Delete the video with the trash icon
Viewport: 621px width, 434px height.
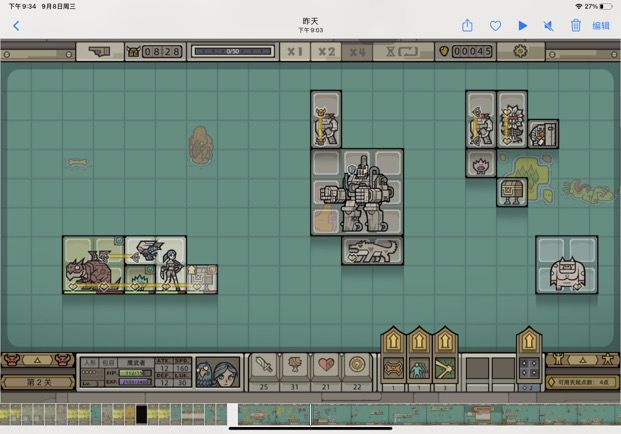[576, 25]
